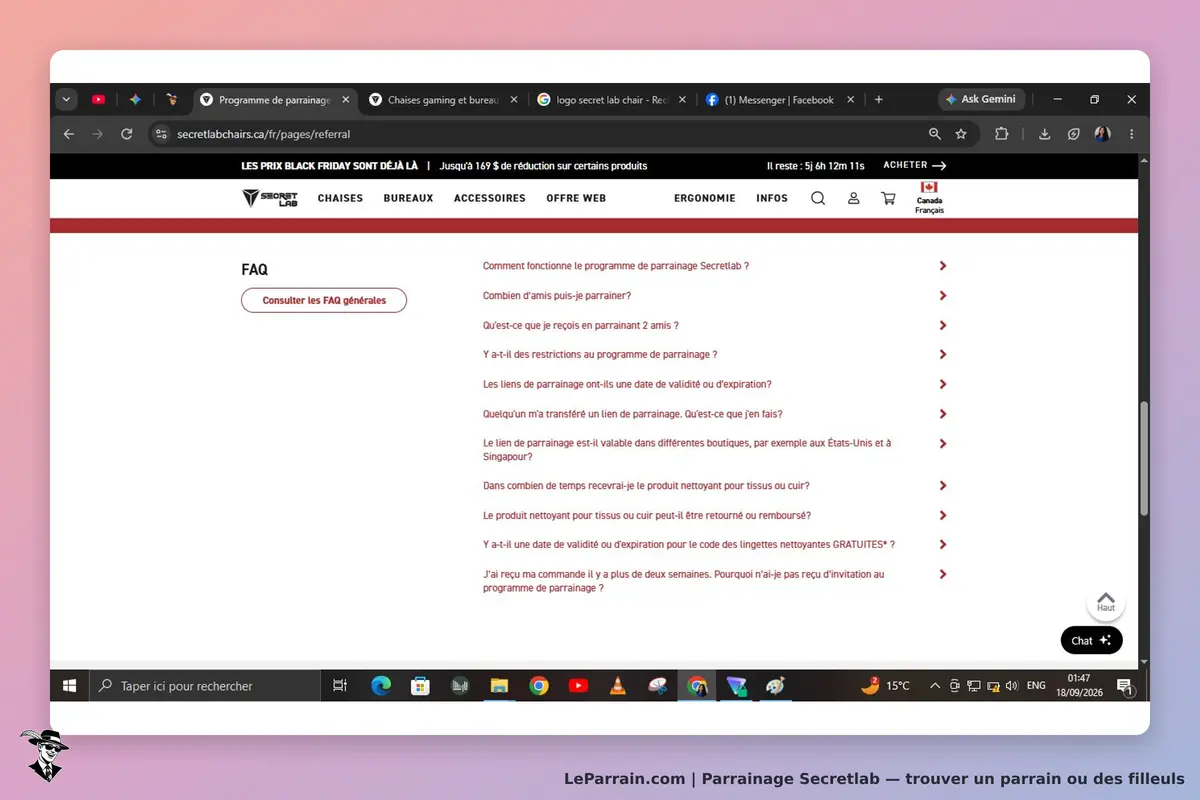Open the OFFRE WEB menu
This screenshot has width=1200, height=800.
576,198
